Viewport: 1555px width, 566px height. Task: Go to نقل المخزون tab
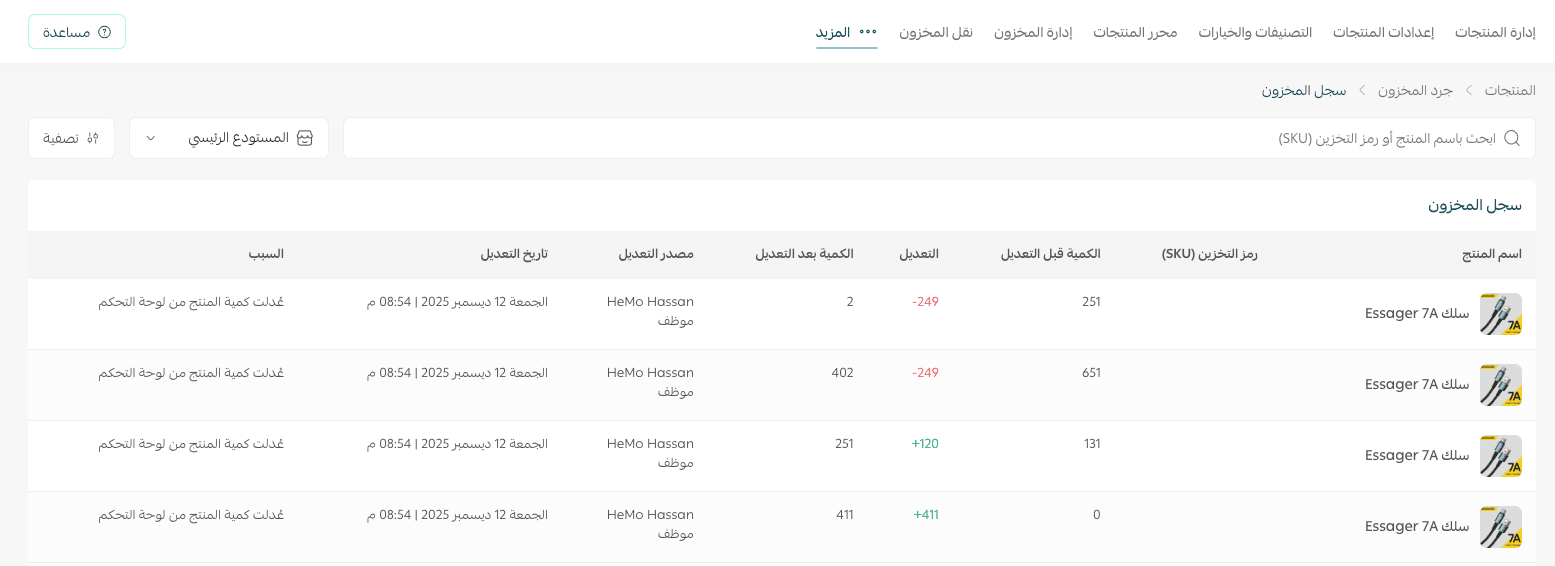(935, 32)
